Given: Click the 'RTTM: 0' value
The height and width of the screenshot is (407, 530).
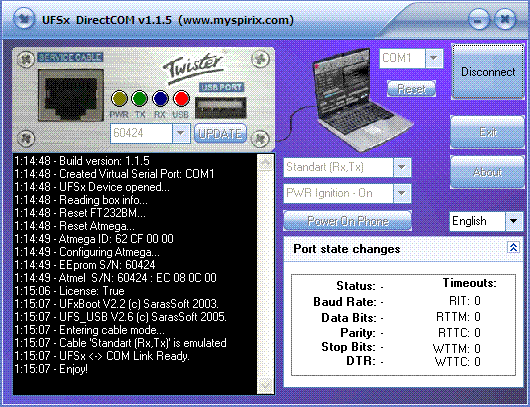Looking at the screenshot, I should point(458,317).
